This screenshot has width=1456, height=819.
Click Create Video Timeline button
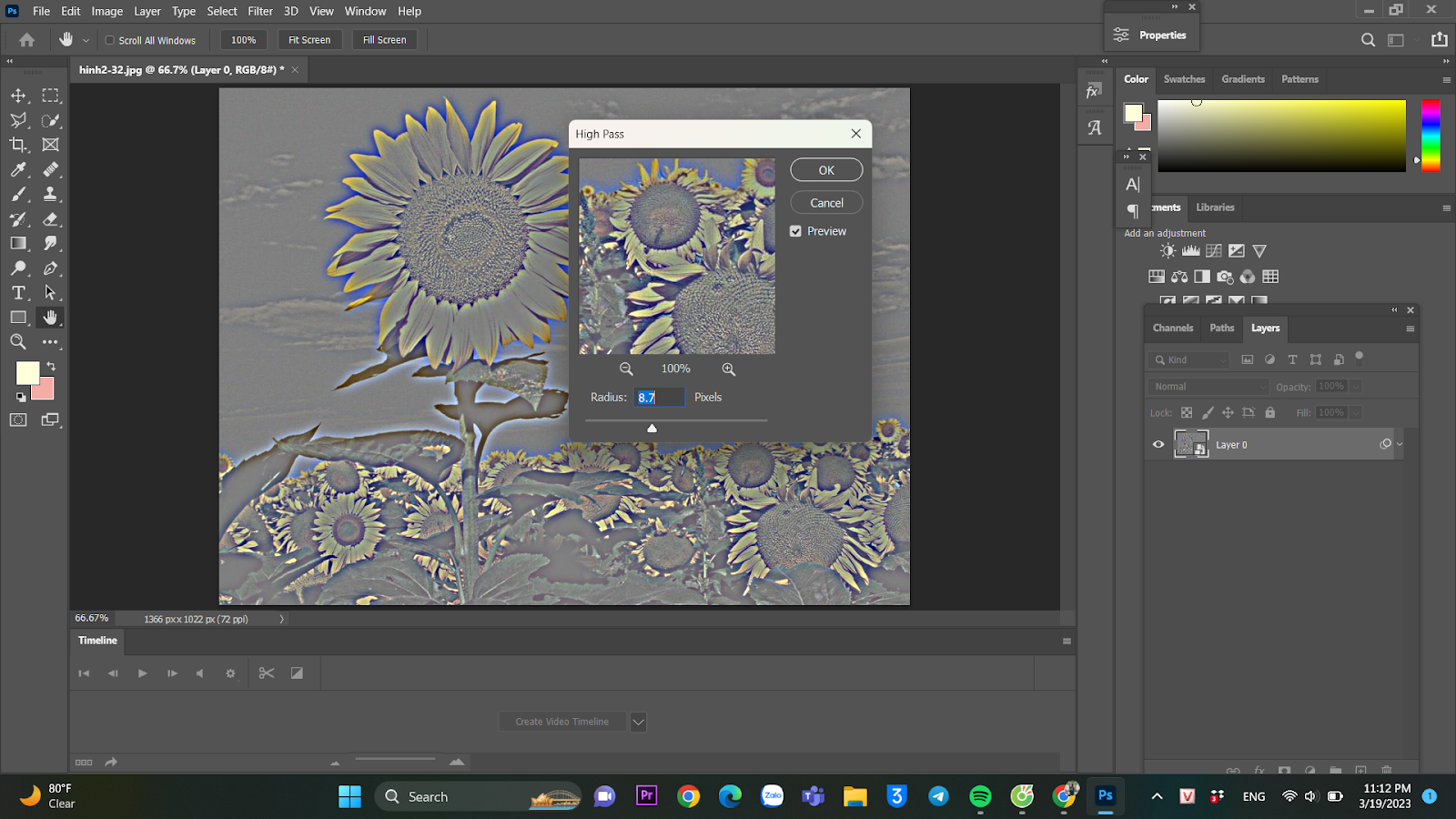click(562, 722)
